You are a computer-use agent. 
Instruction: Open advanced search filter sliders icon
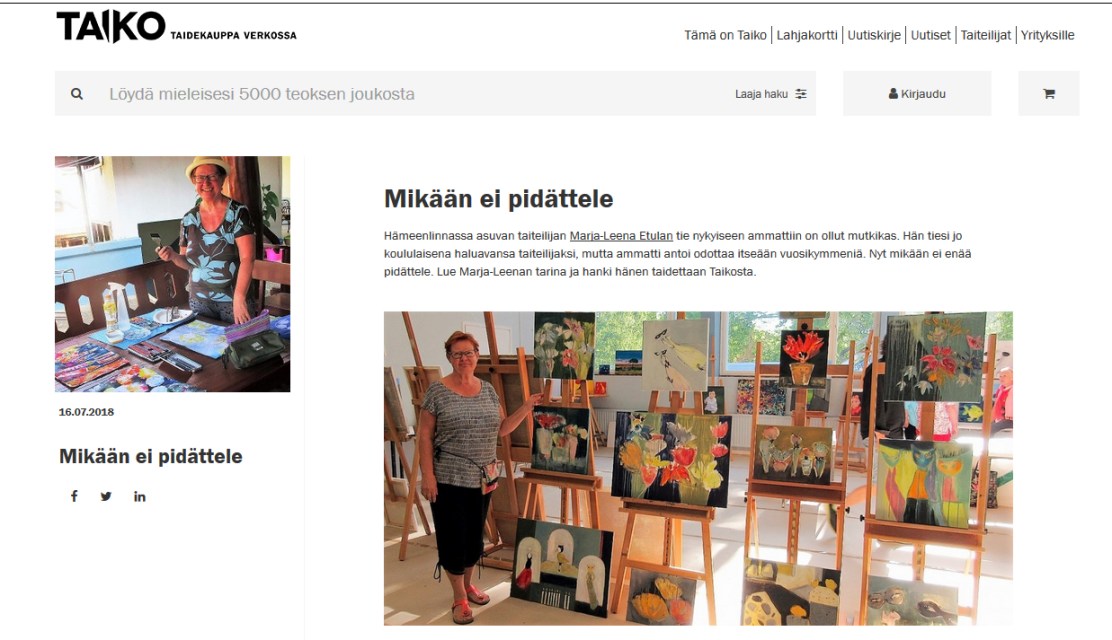(801, 94)
